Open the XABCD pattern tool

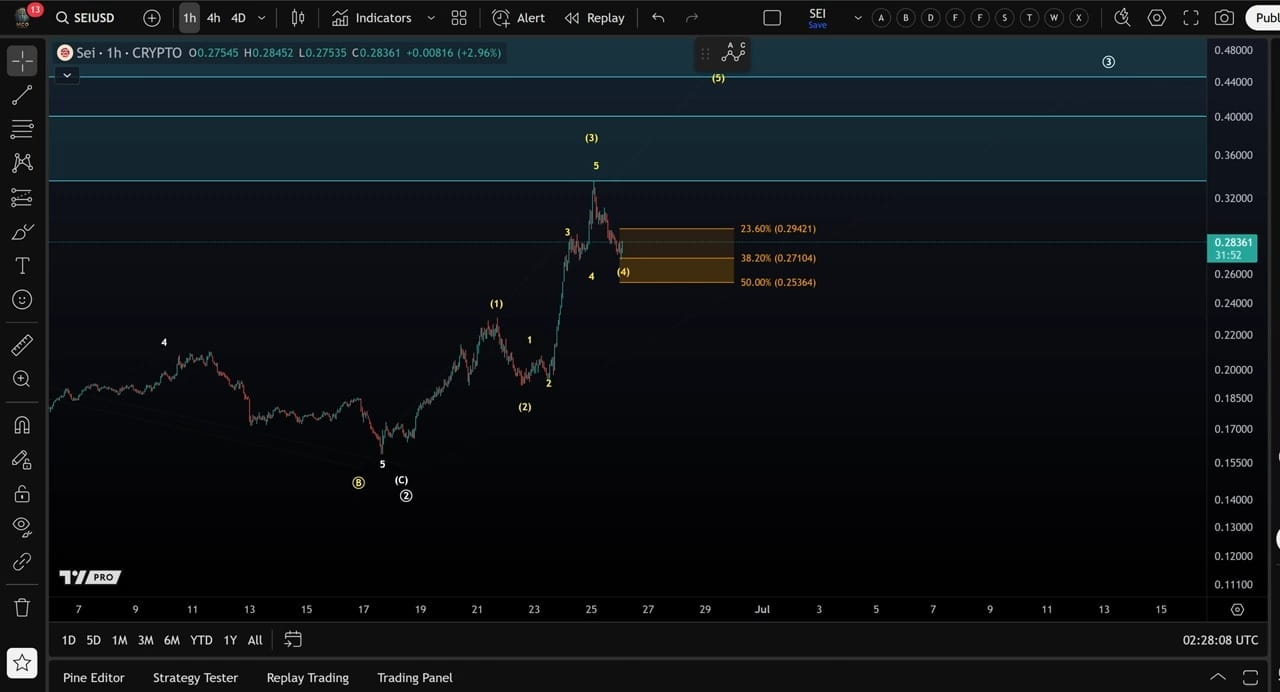click(x=22, y=162)
